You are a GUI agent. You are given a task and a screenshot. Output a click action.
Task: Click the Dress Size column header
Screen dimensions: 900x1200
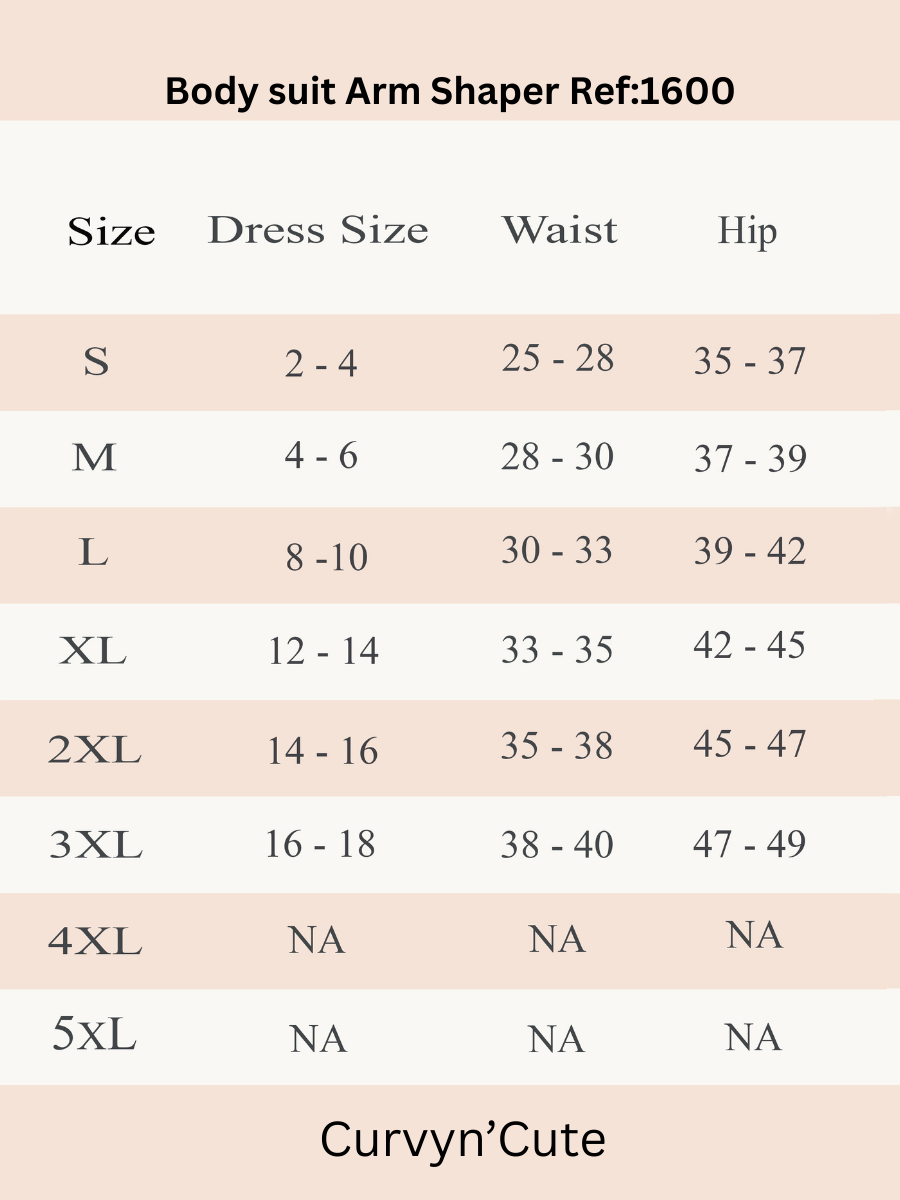pos(318,230)
